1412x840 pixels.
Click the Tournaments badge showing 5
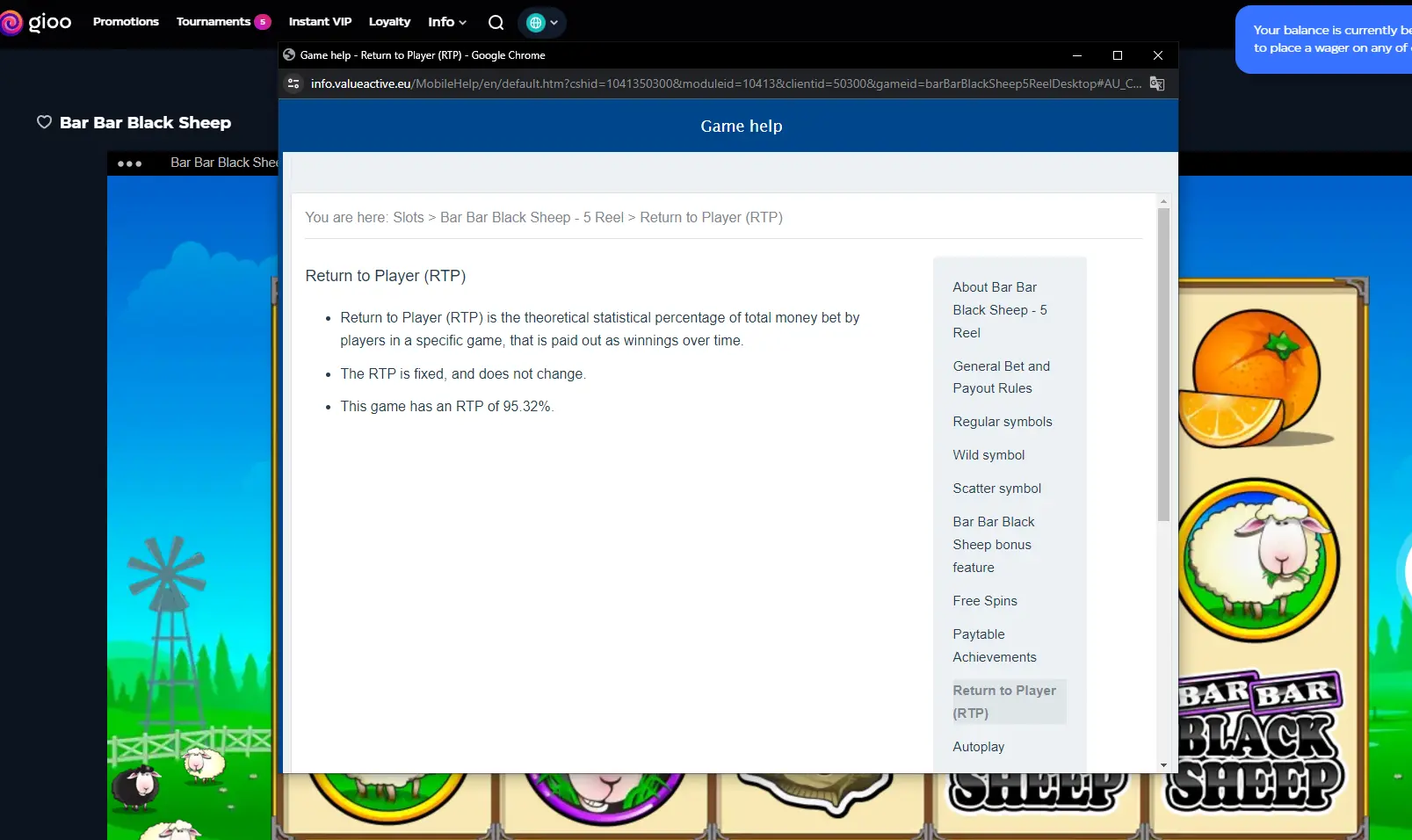point(263,22)
